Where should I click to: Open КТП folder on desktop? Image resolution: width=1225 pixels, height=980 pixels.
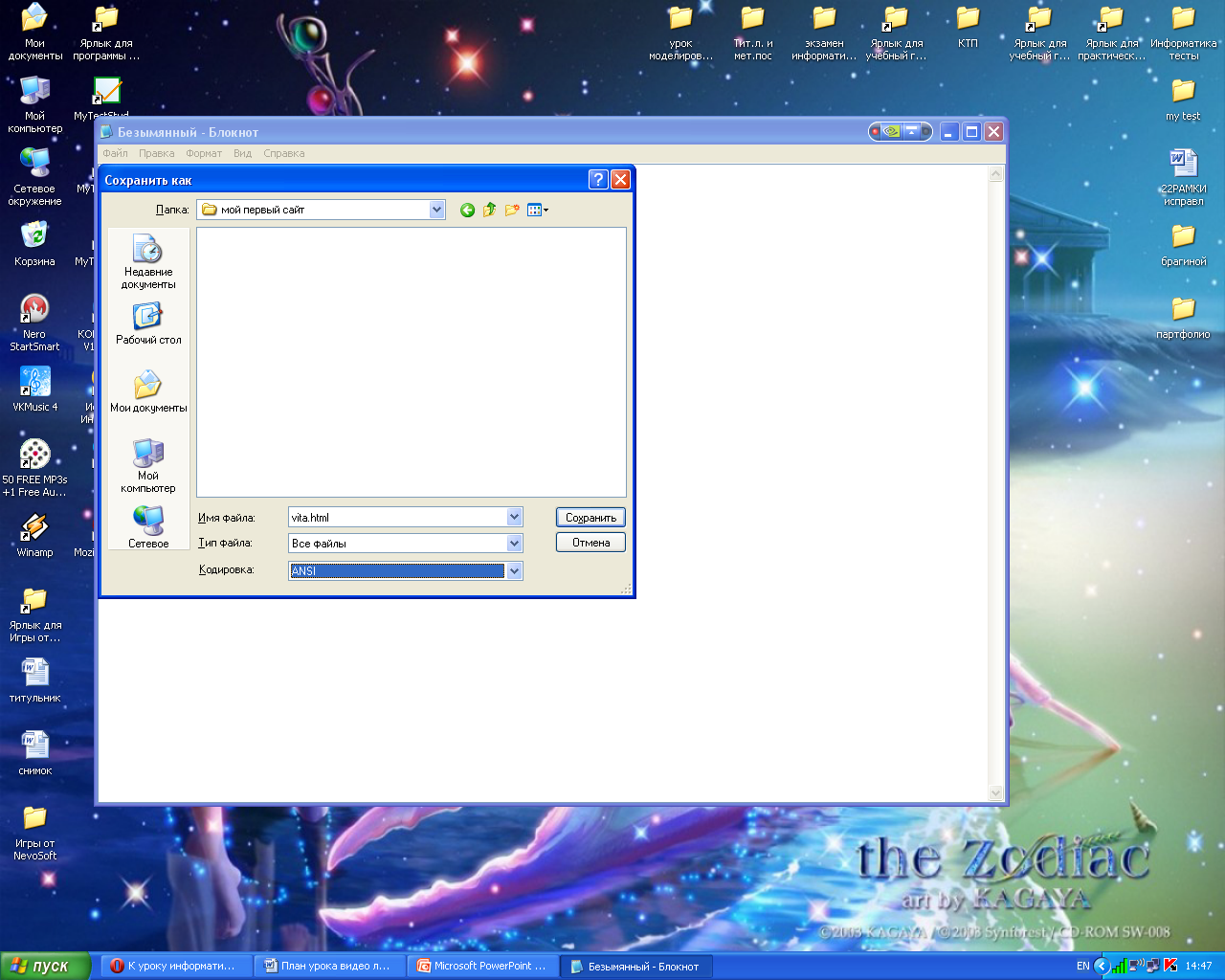[x=968, y=26]
